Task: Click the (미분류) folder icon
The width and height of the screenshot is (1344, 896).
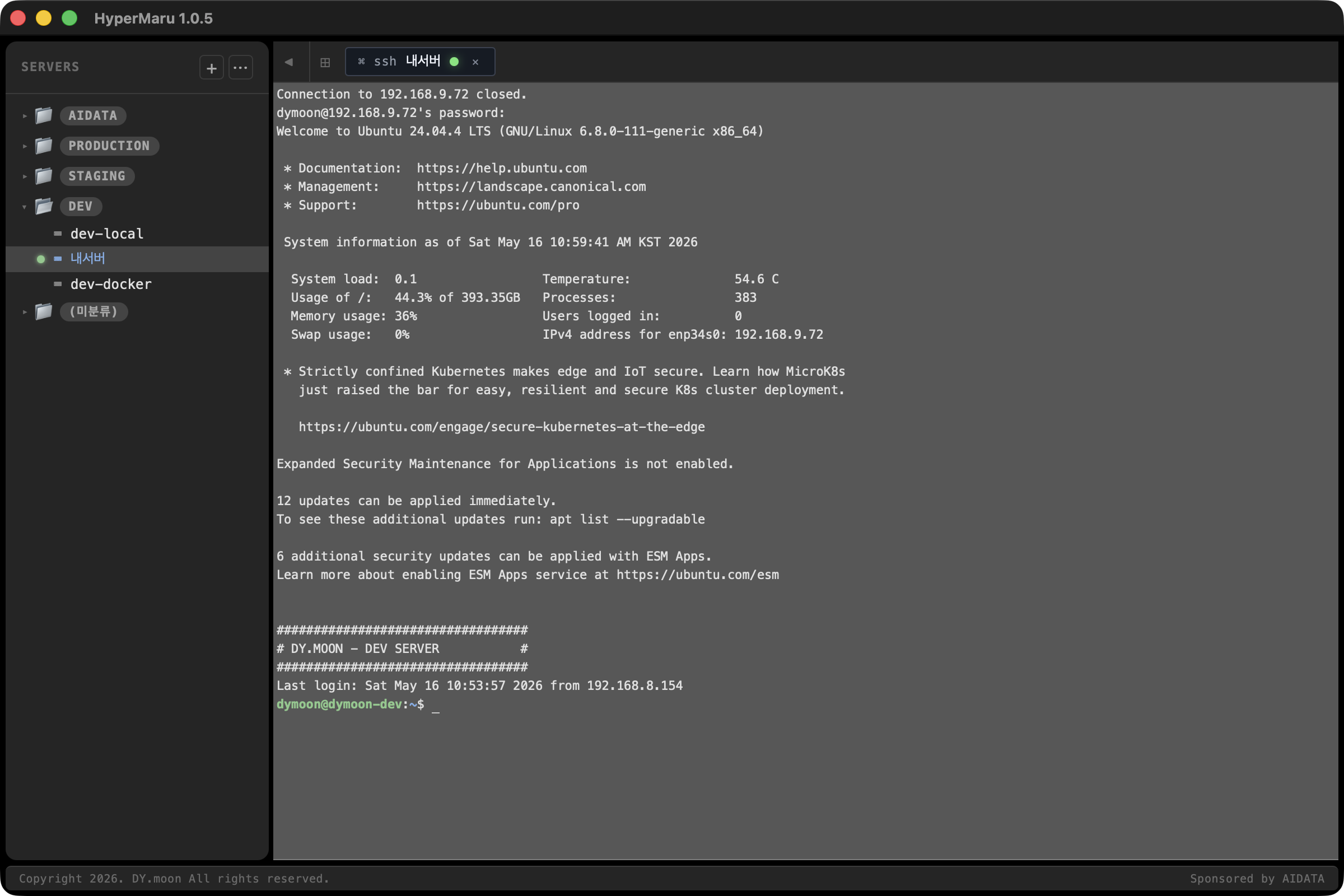Action: click(44, 311)
